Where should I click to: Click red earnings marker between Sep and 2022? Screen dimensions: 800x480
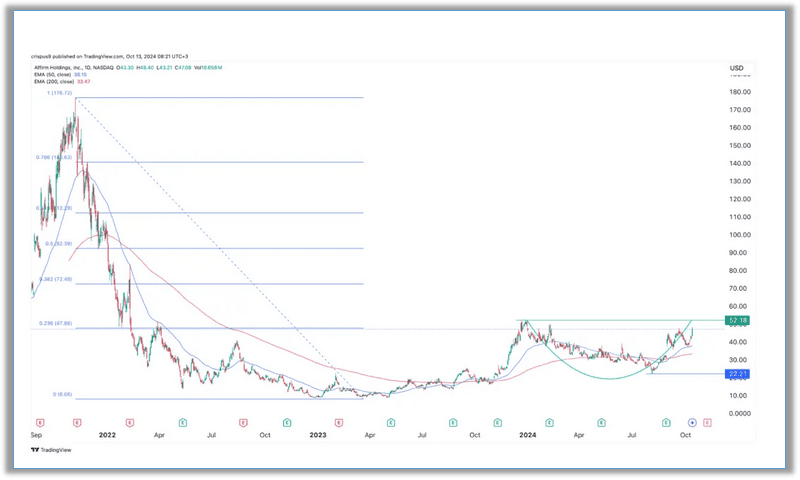(77, 422)
